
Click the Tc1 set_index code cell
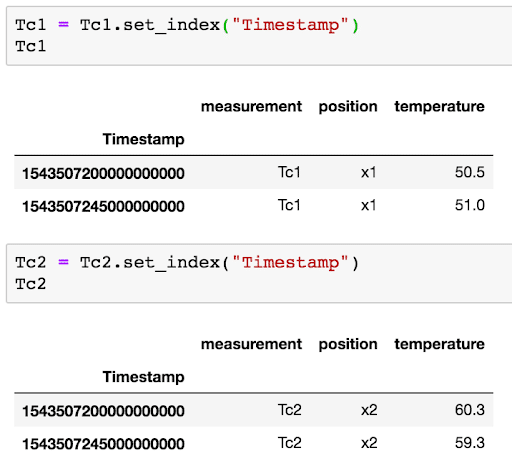(x=259, y=36)
